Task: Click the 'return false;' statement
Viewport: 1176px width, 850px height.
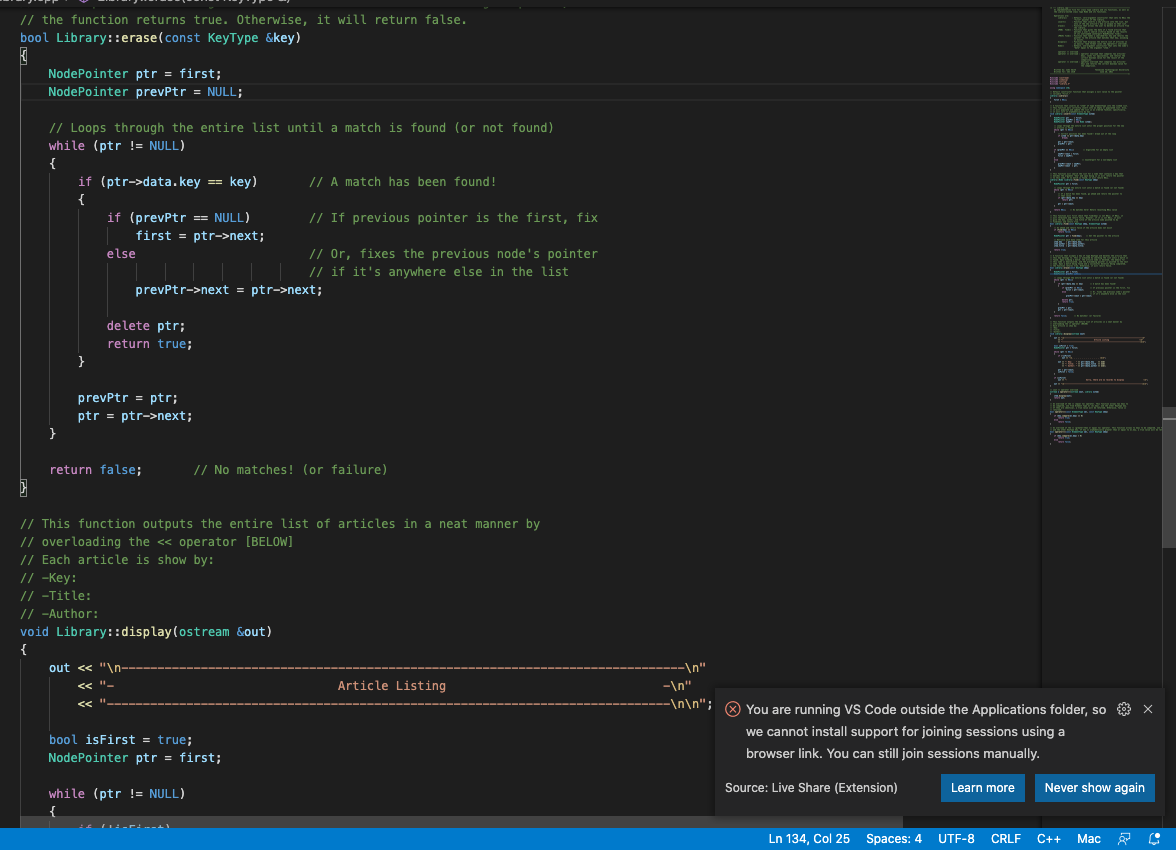Action: coord(95,470)
